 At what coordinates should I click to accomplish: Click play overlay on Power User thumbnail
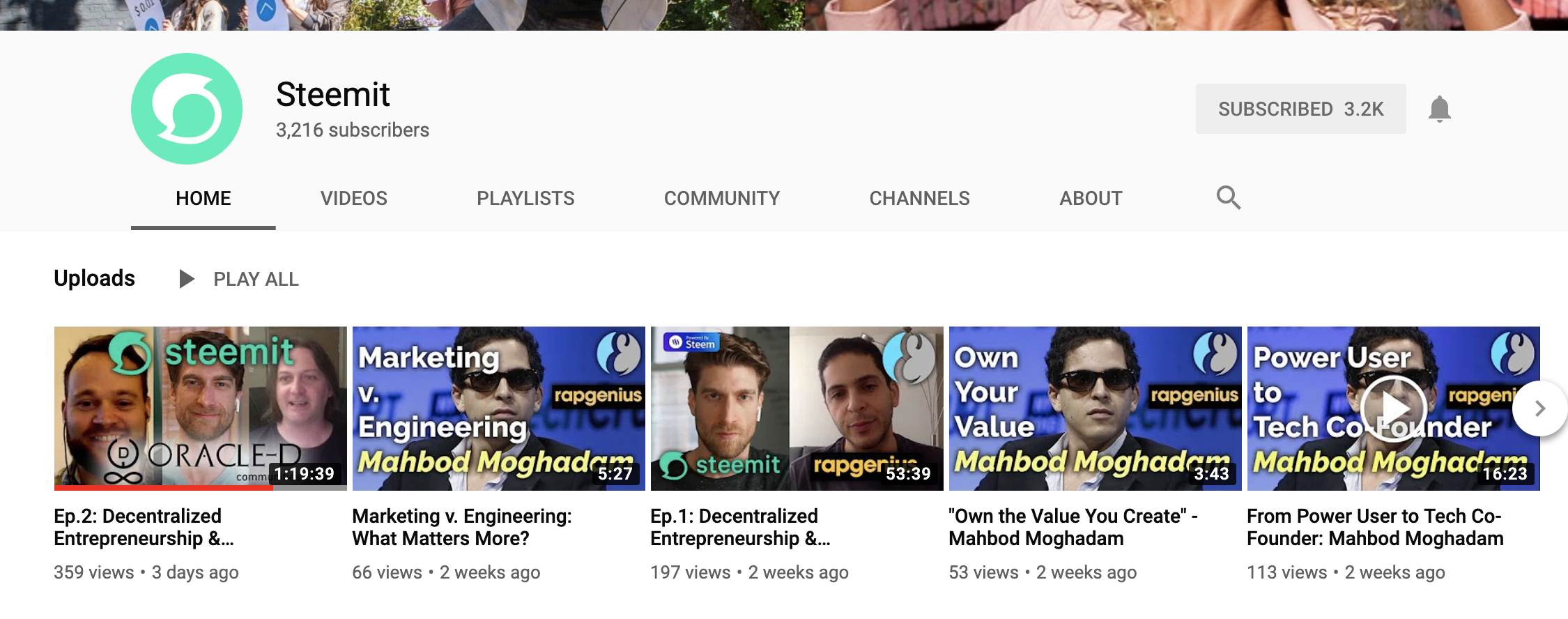1394,408
